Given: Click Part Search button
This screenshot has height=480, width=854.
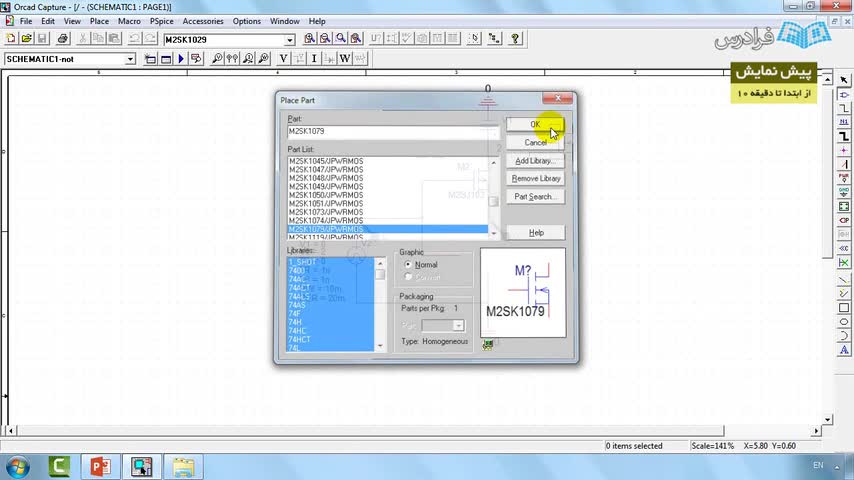Looking at the screenshot, I should point(535,197).
